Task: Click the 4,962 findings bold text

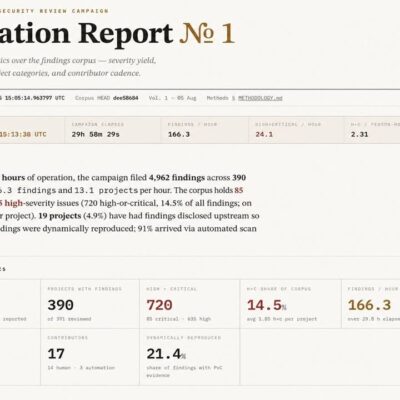Action: coord(177,178)
